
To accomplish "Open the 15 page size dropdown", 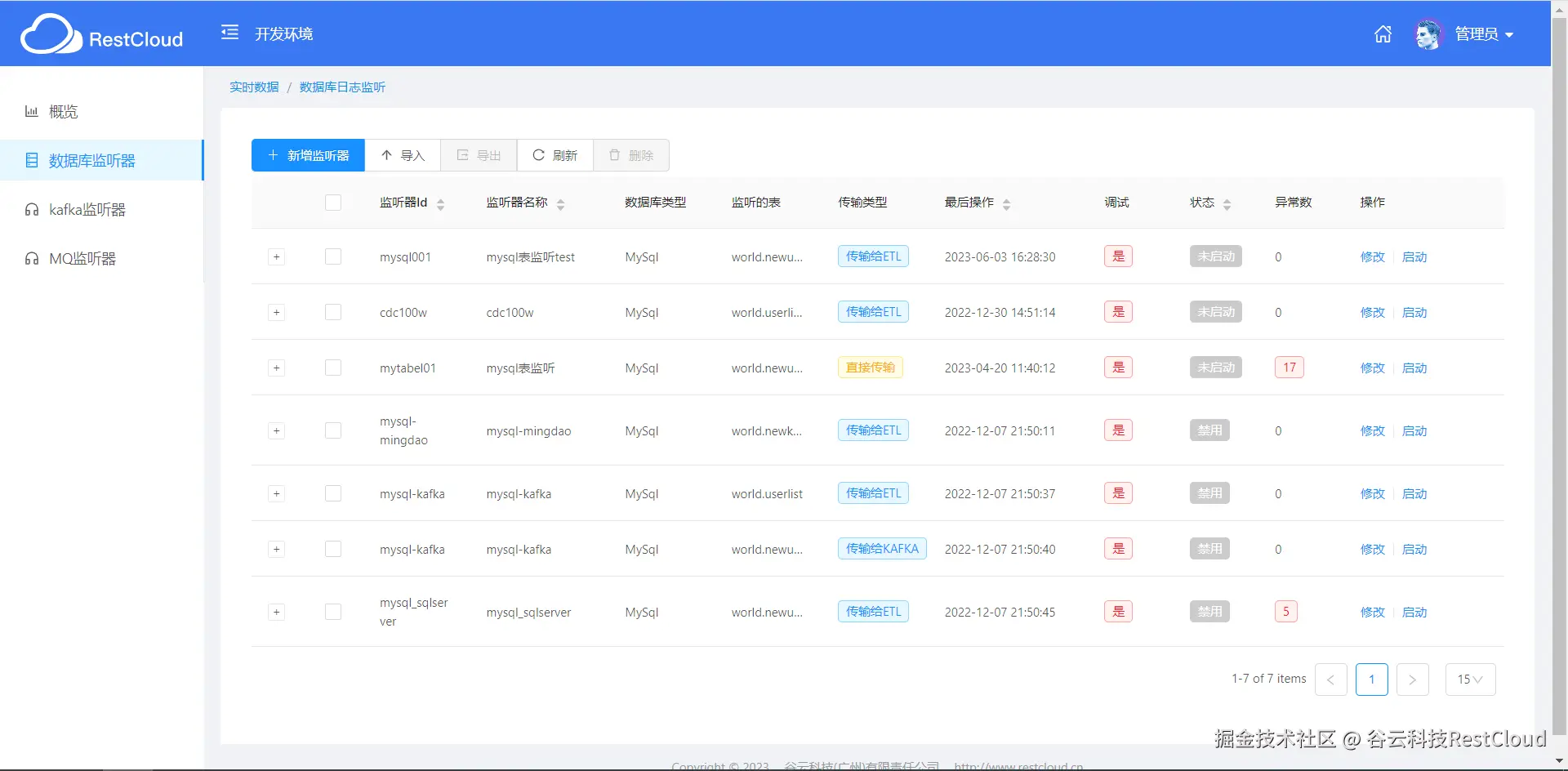I will (x=1470, y=680).
